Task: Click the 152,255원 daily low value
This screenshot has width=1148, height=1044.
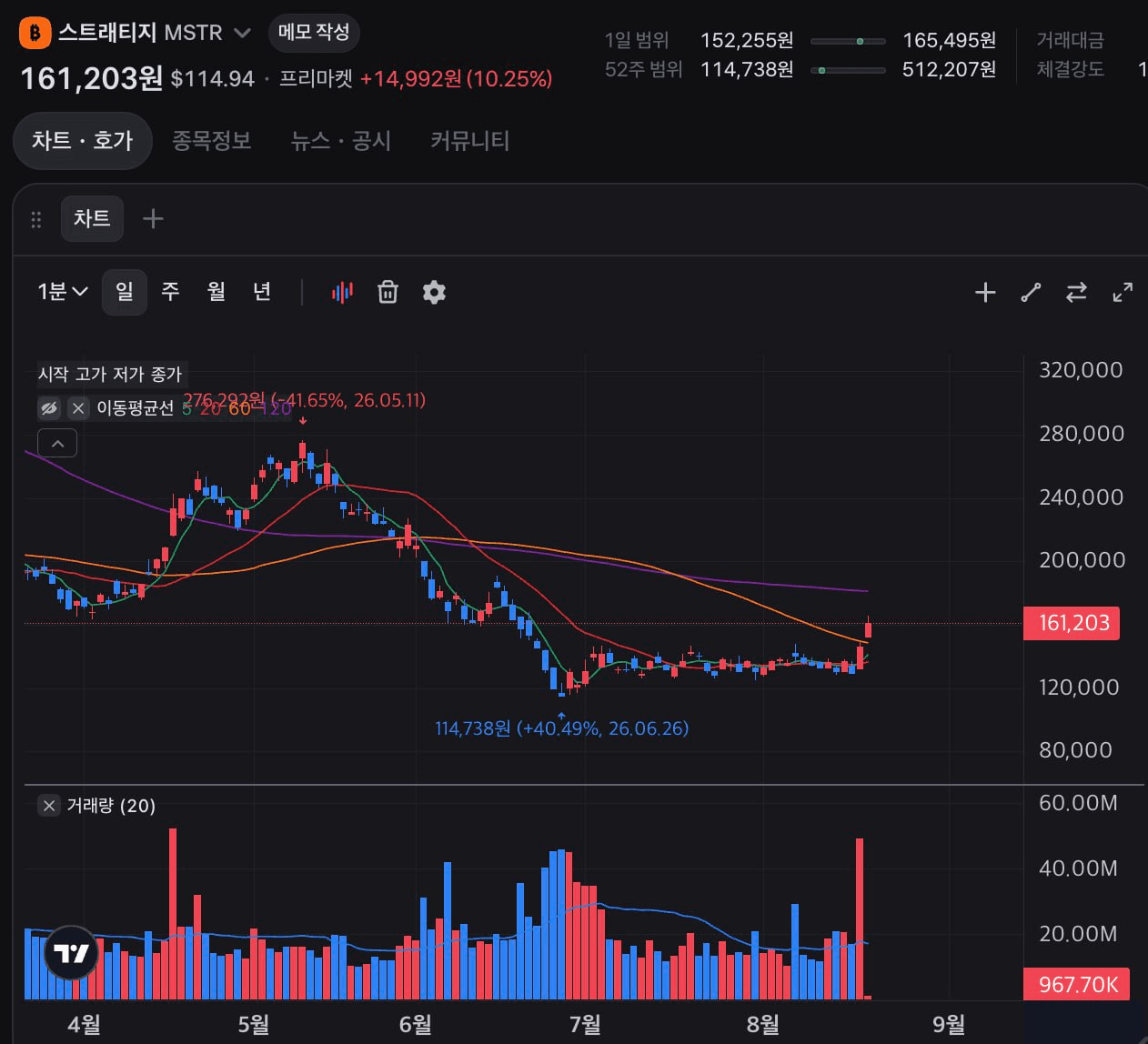Action: (x=747, y=41)
